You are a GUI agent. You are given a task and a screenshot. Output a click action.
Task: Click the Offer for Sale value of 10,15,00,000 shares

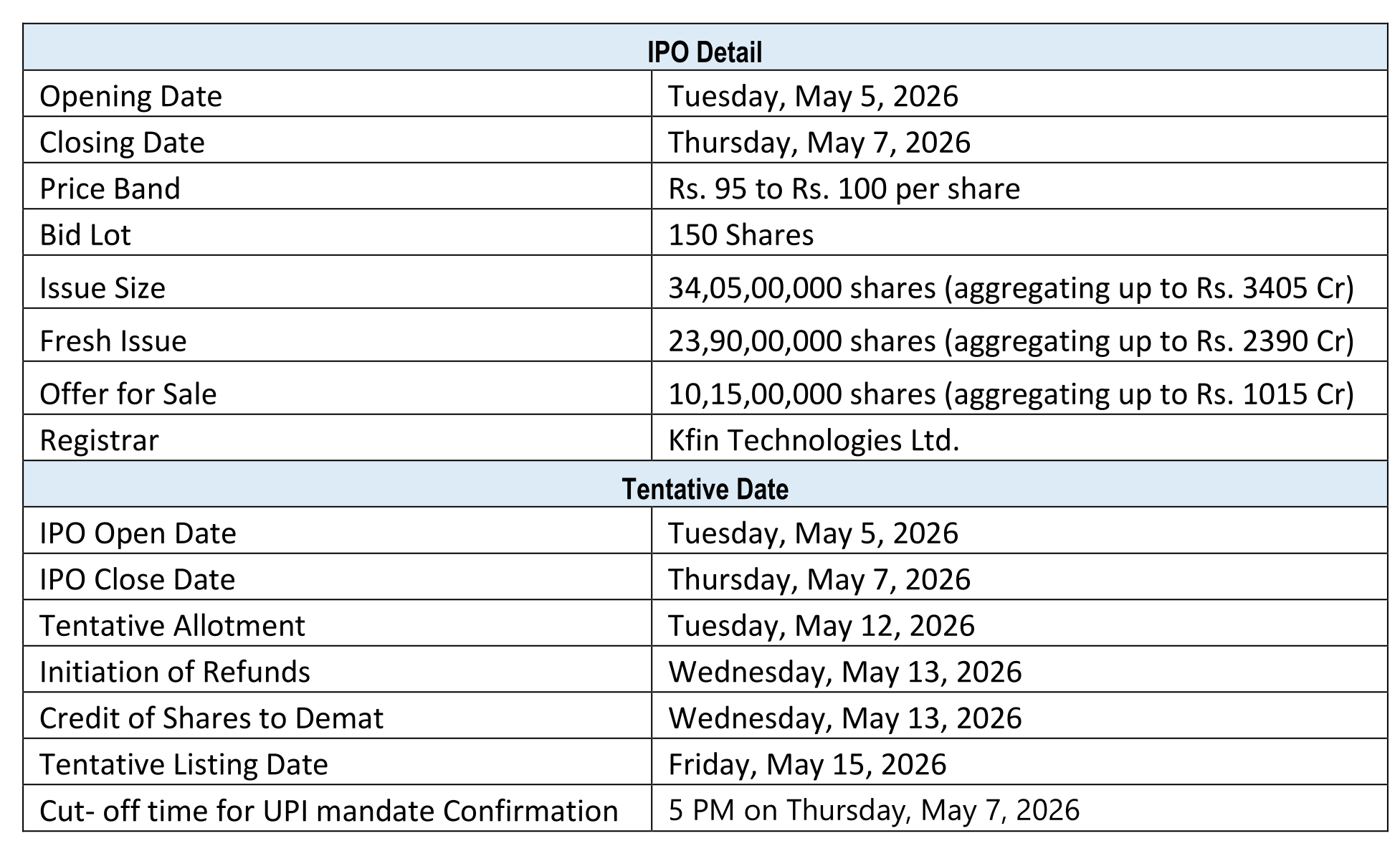[1011, 394]
